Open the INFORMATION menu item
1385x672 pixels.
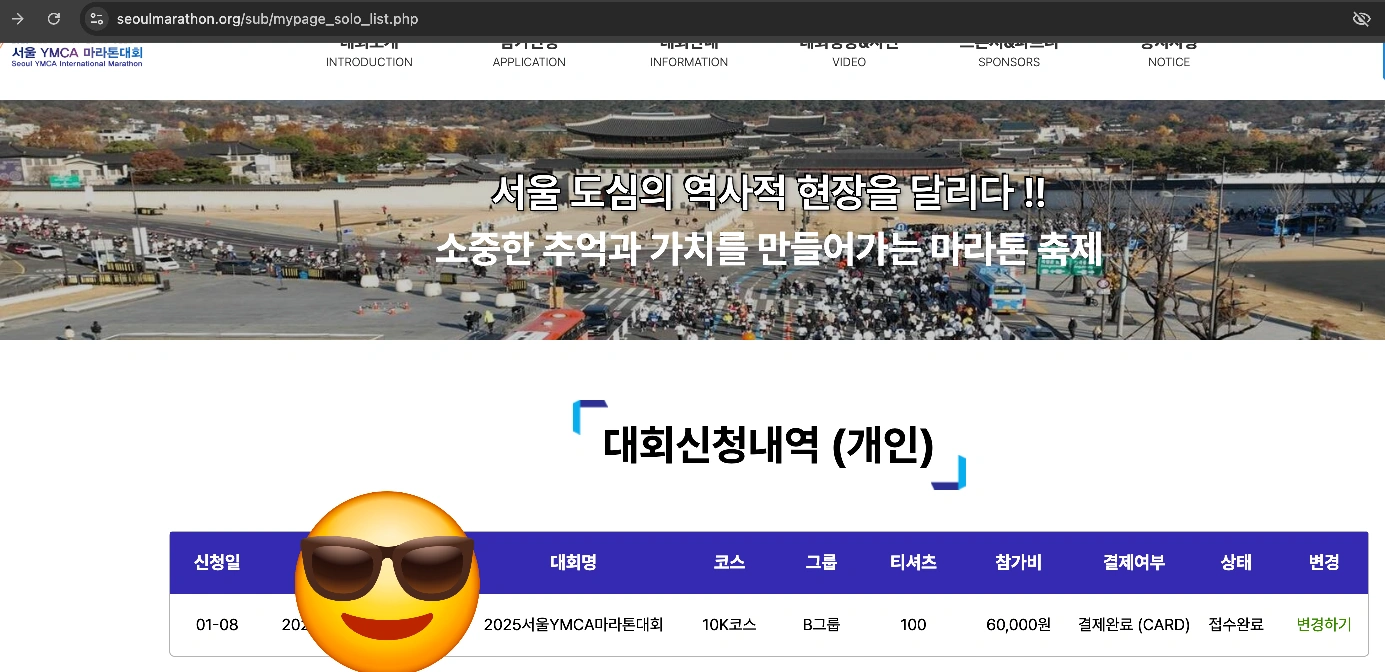coord(688,62)
